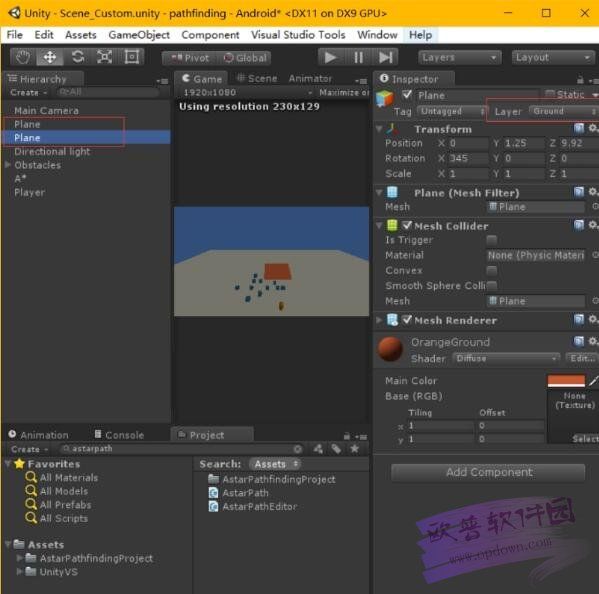Toggle Global/Local handle orientation
The image size is (599, 594).
coord(244,58)
